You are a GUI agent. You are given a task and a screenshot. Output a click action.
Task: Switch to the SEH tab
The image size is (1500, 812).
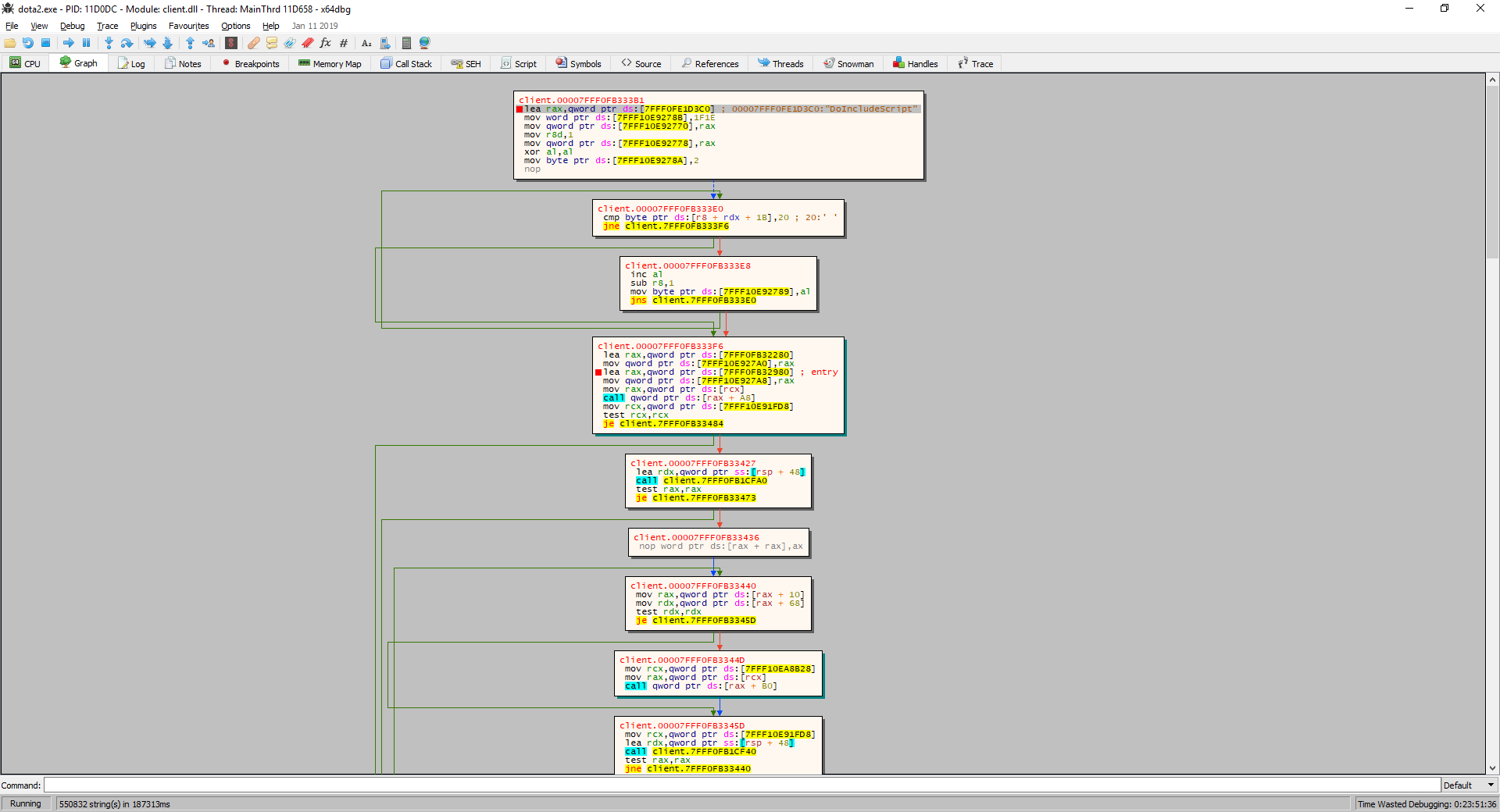click(466, 63)
